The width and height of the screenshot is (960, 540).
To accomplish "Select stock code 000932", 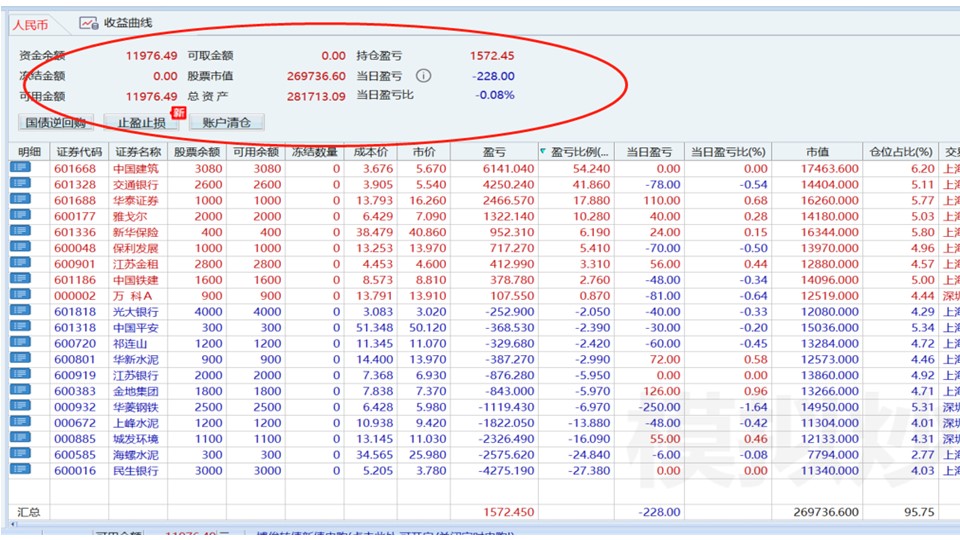I will (x=75, y=407).
